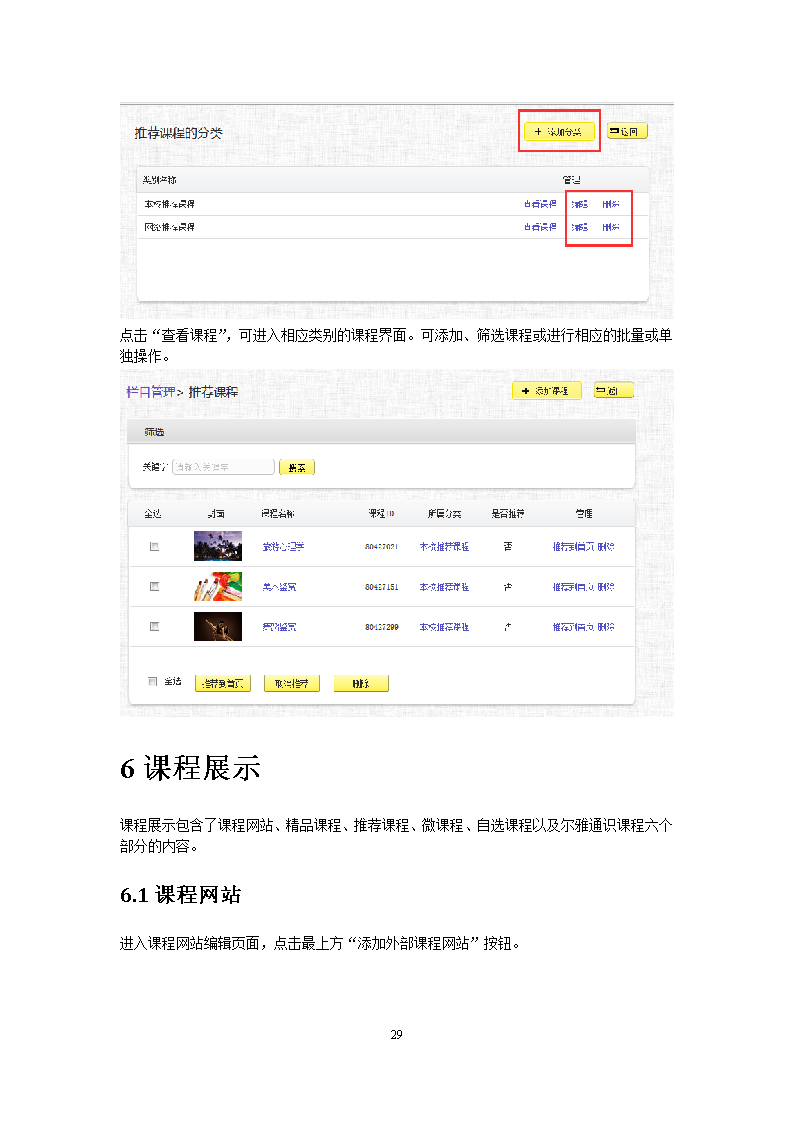The height and width of the screenshot is (1122, 793).
Task: Click 删除 link in 80437299 row
Action: (606, 627)
